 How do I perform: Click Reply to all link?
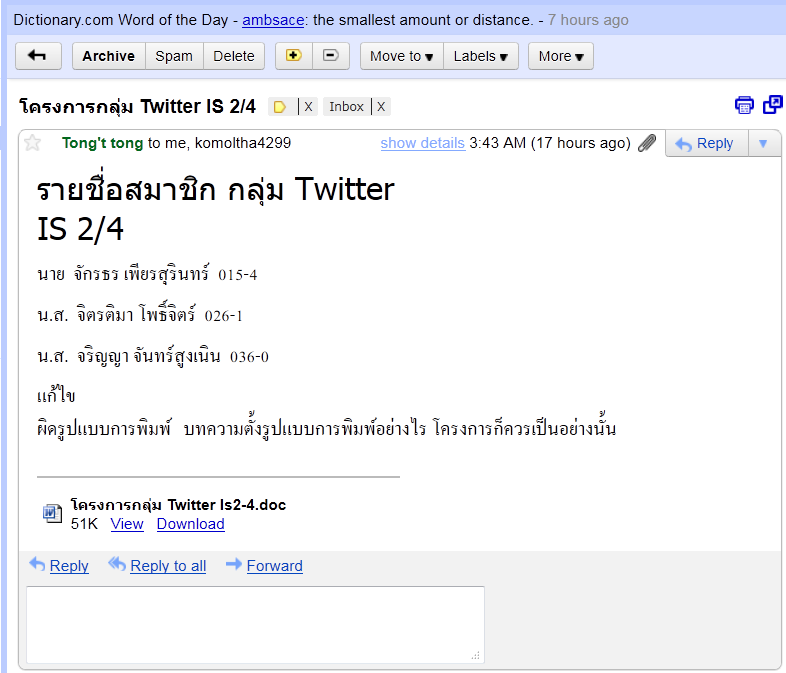pos(168,566)
